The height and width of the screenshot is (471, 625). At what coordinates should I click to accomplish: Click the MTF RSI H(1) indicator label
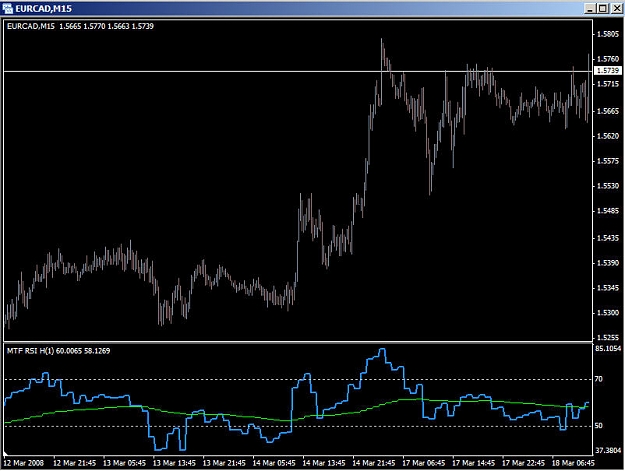click(x=58, y=351)
